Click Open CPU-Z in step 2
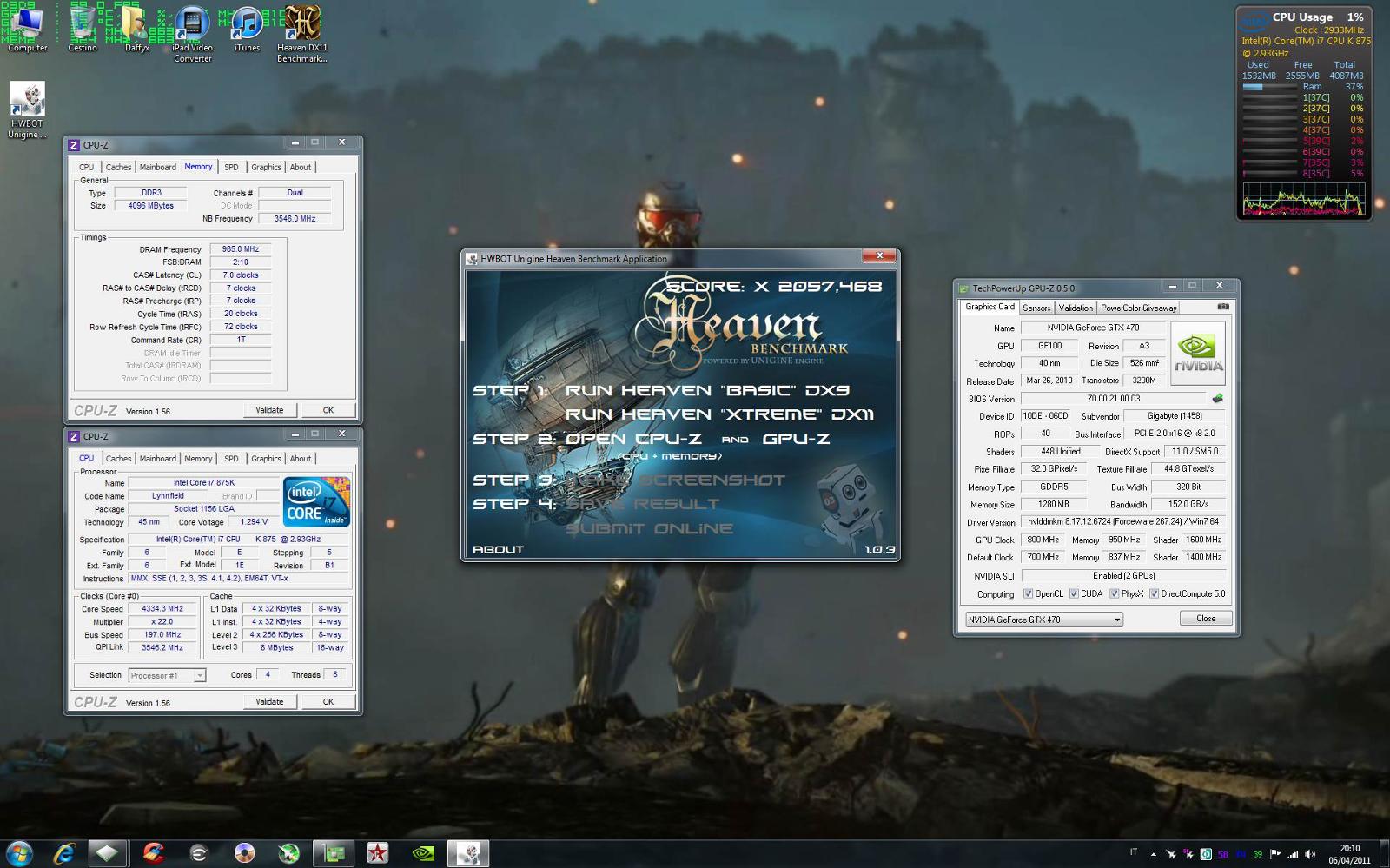1390x868 pixels. pyautogui.click(x=633, y=439)
